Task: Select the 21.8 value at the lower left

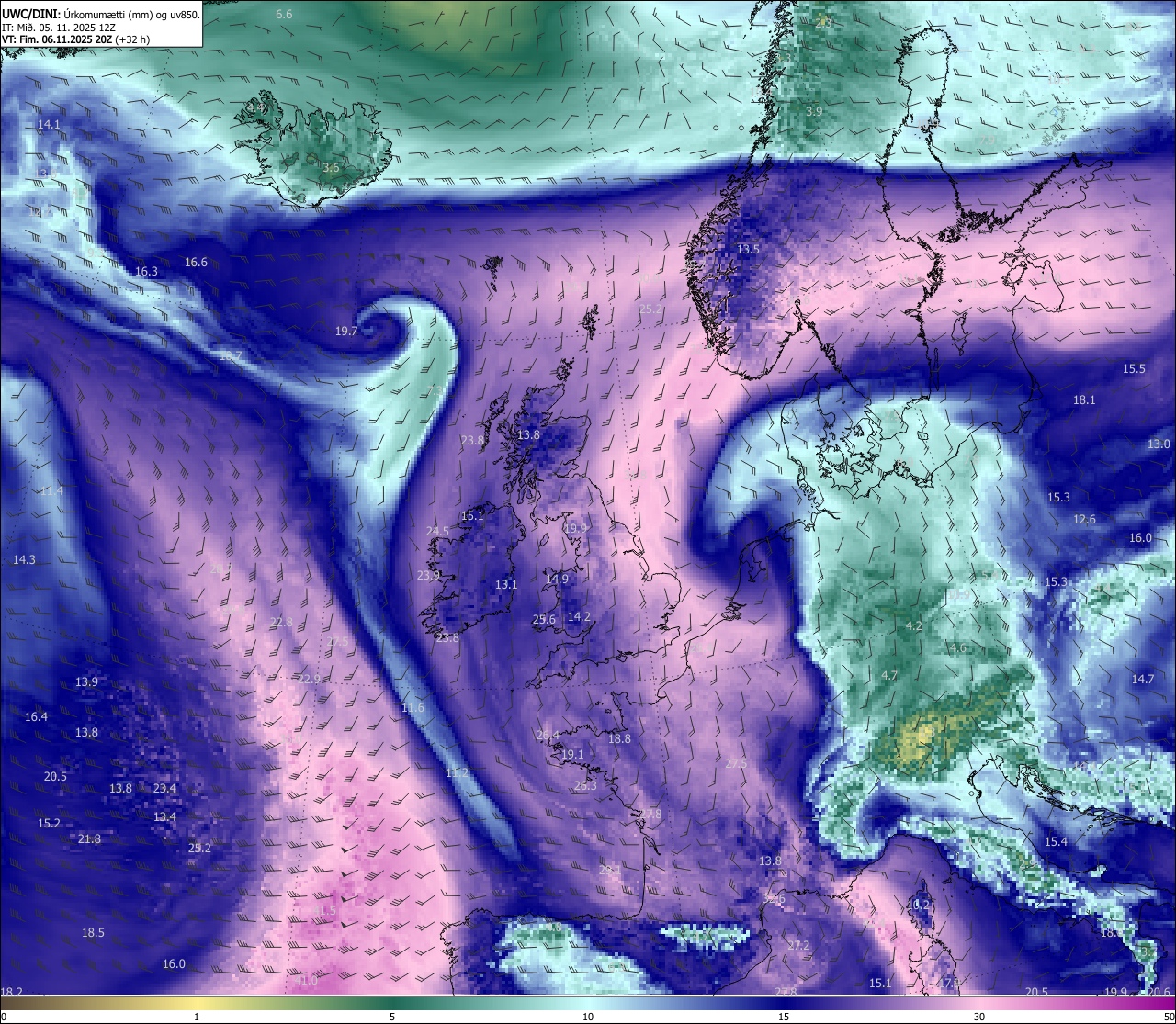Action: coord(89,838)
